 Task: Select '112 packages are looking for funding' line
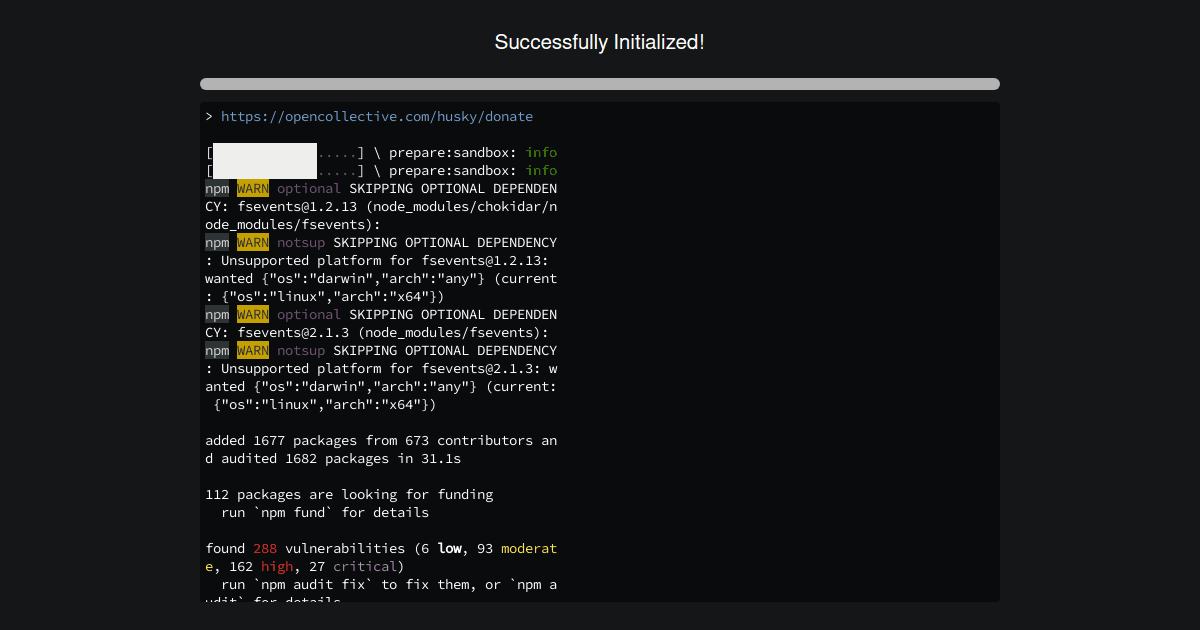(x=349, y=495)
